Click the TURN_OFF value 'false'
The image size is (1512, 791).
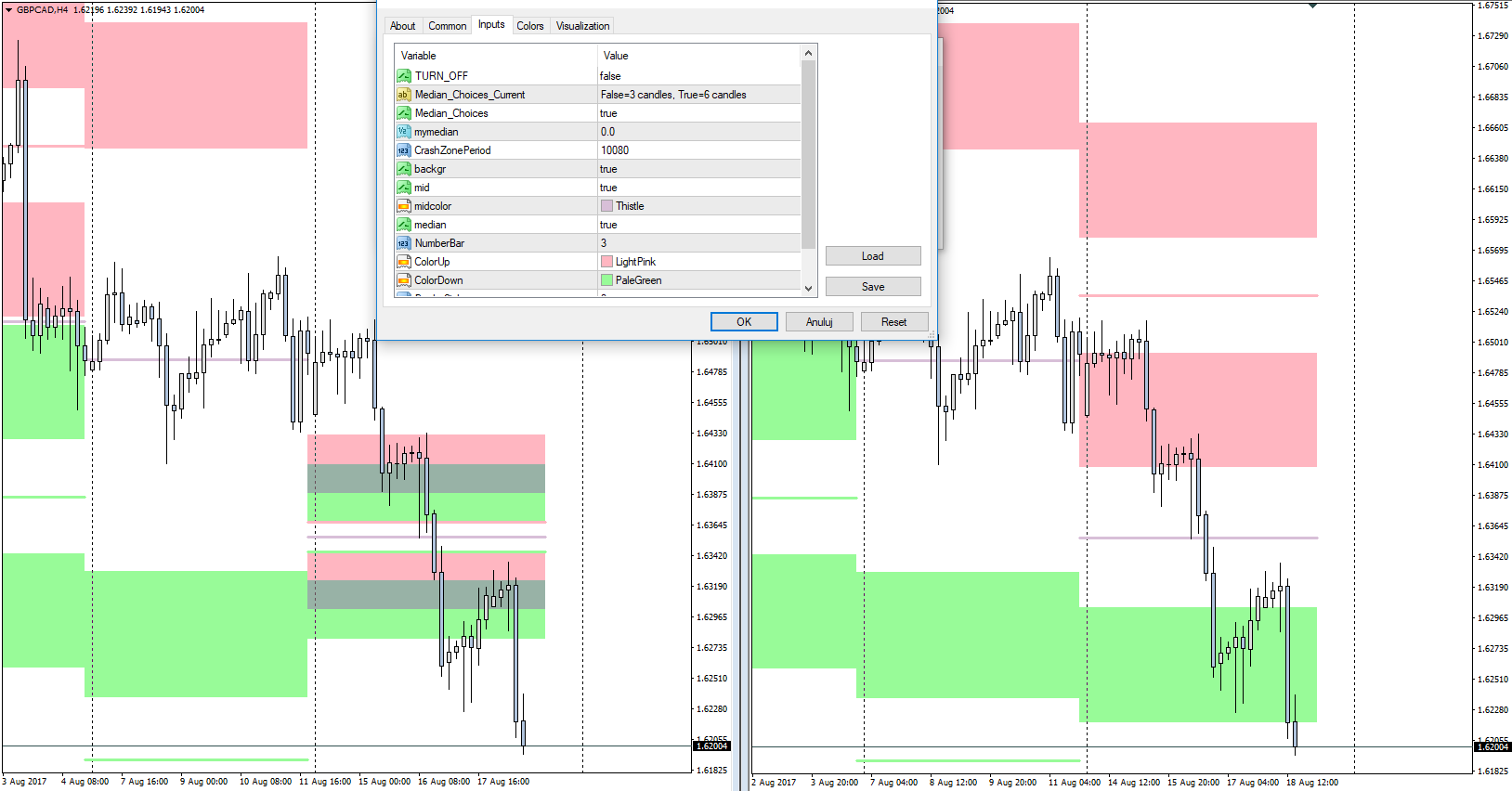click(610, 76)
